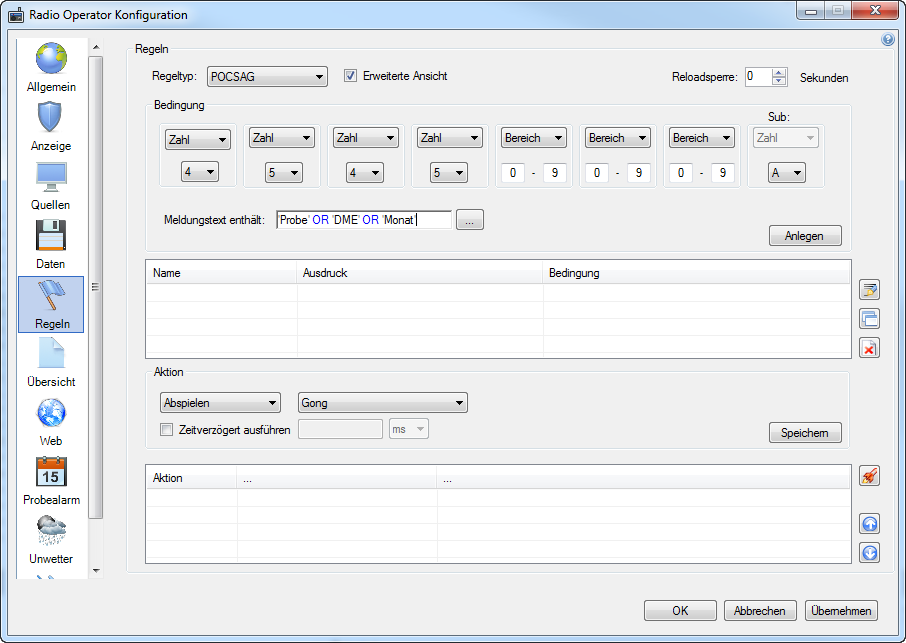906x643 pixels.
Task: Open the Sub value dropdown showing A
Action: [x=786, y=173]
